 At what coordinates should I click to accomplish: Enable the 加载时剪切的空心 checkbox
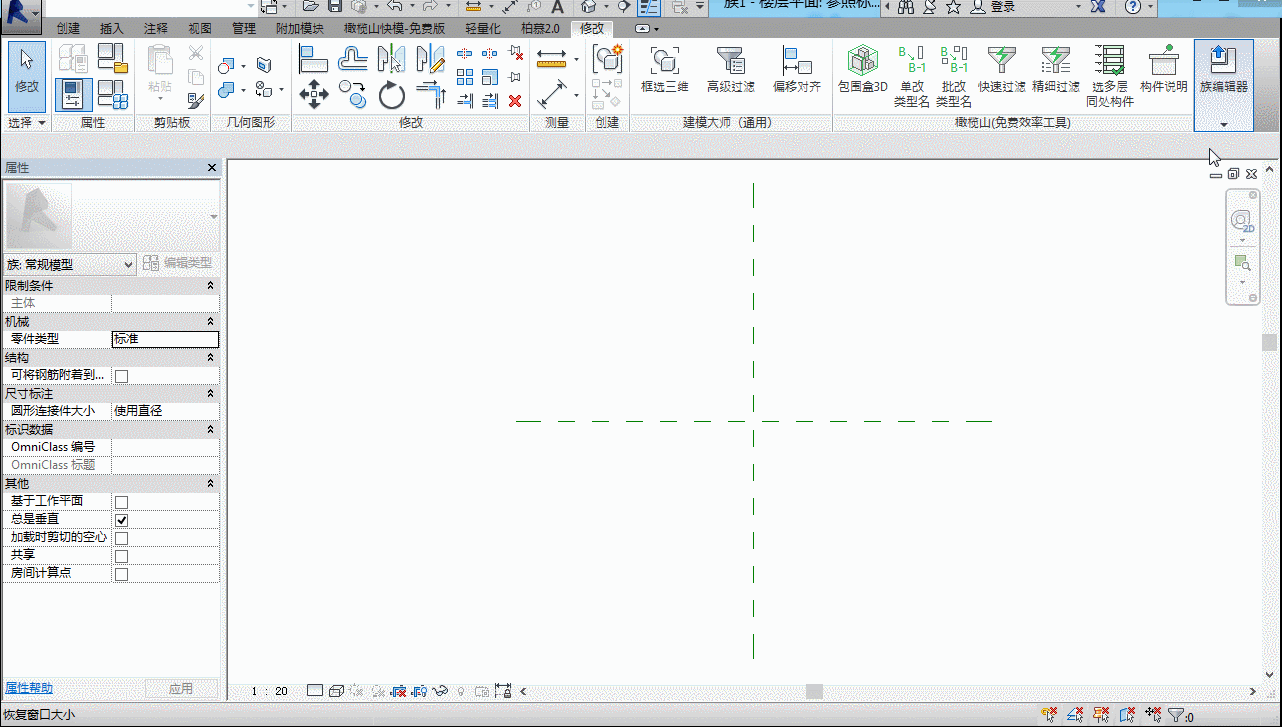coord(121,538)
